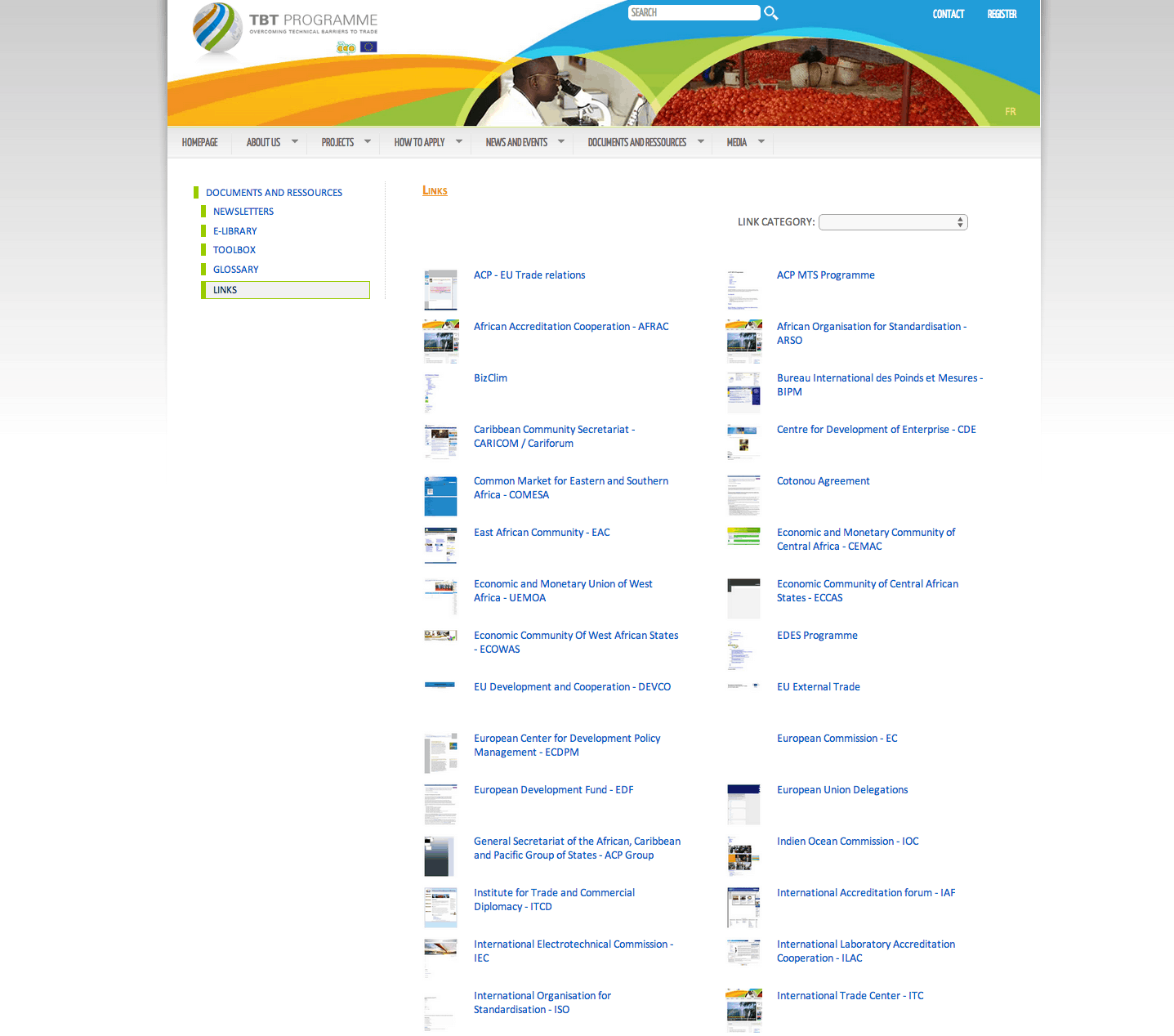The width and height of the screenshot is (1174, 1036).
Task: Click East African Community thumbnail
Action: [x=440, y=545]
